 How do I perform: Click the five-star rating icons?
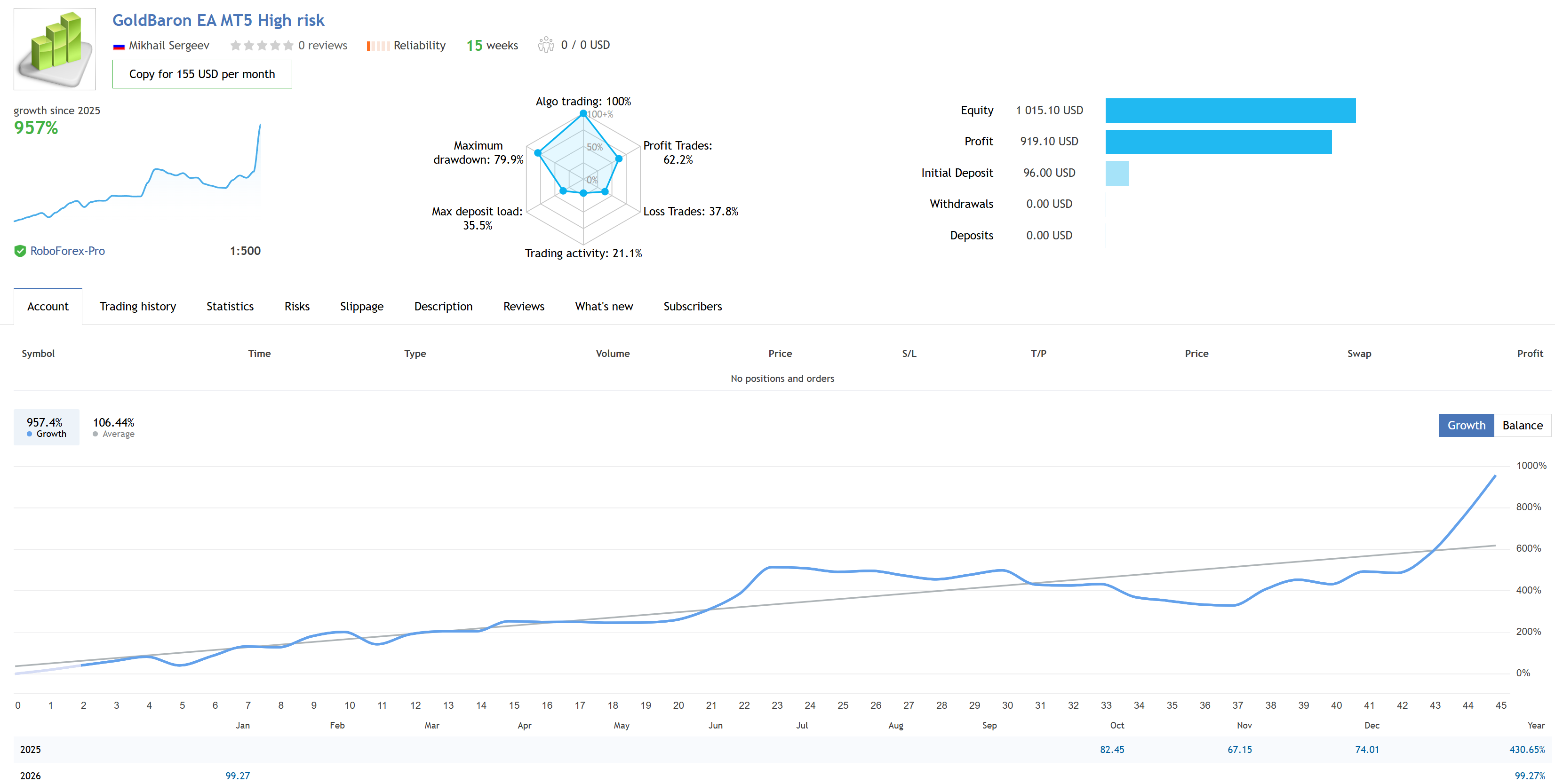click(262, 45)
